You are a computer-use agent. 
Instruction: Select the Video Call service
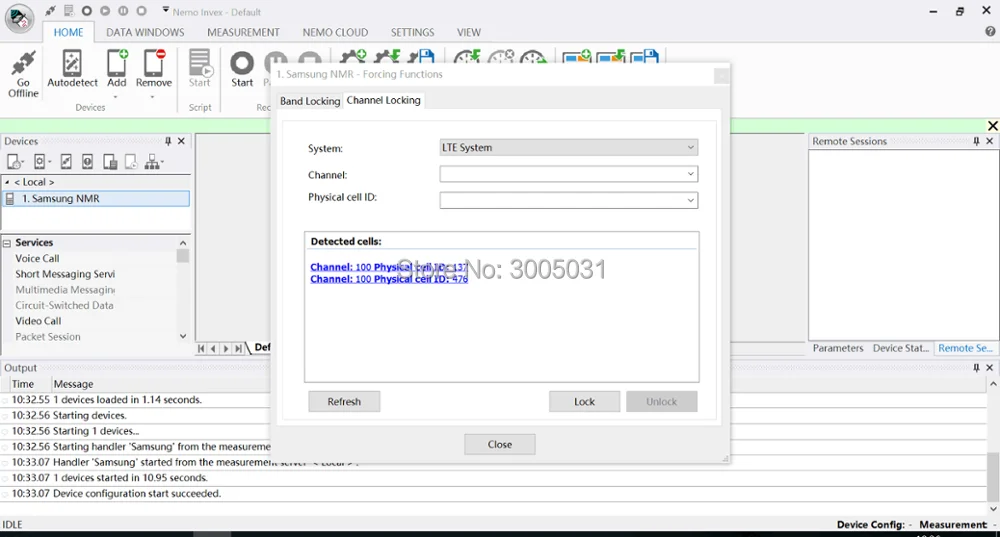(38, 321)
